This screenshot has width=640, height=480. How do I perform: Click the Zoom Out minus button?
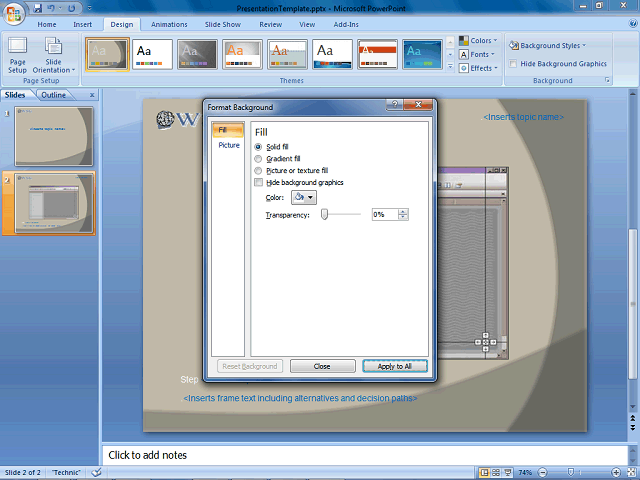point(543,473)
